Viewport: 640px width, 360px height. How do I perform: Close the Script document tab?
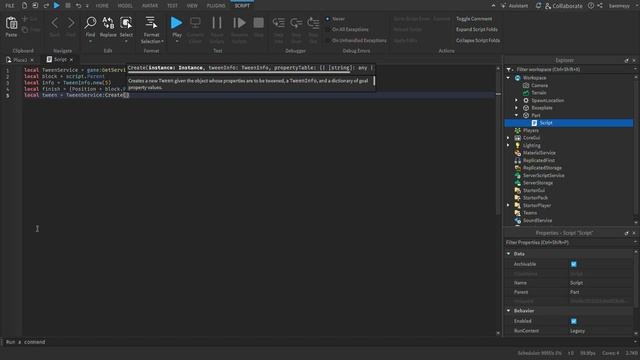(x=71, y=60)
